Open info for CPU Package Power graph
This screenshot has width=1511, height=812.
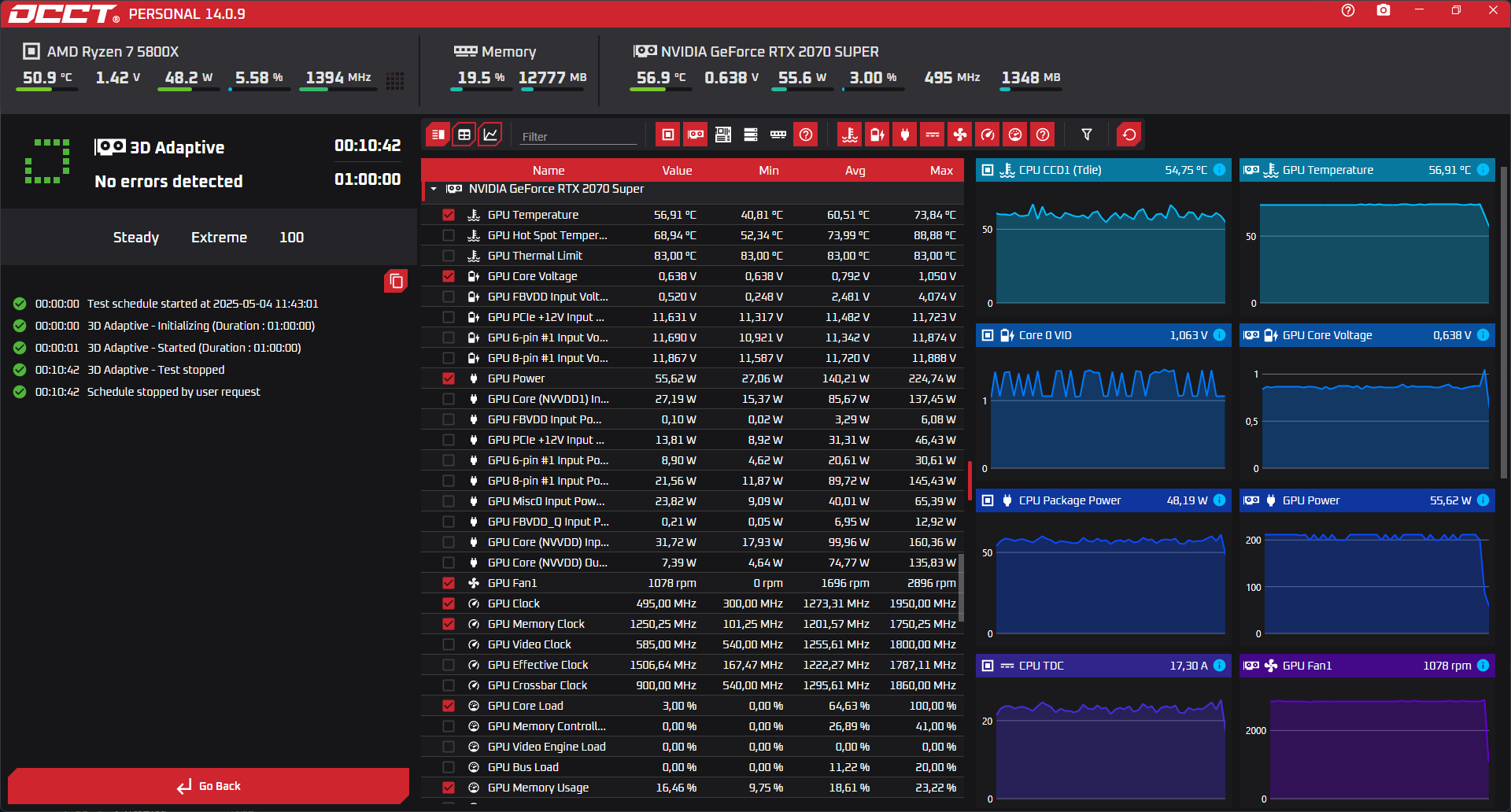point(1219,500)
